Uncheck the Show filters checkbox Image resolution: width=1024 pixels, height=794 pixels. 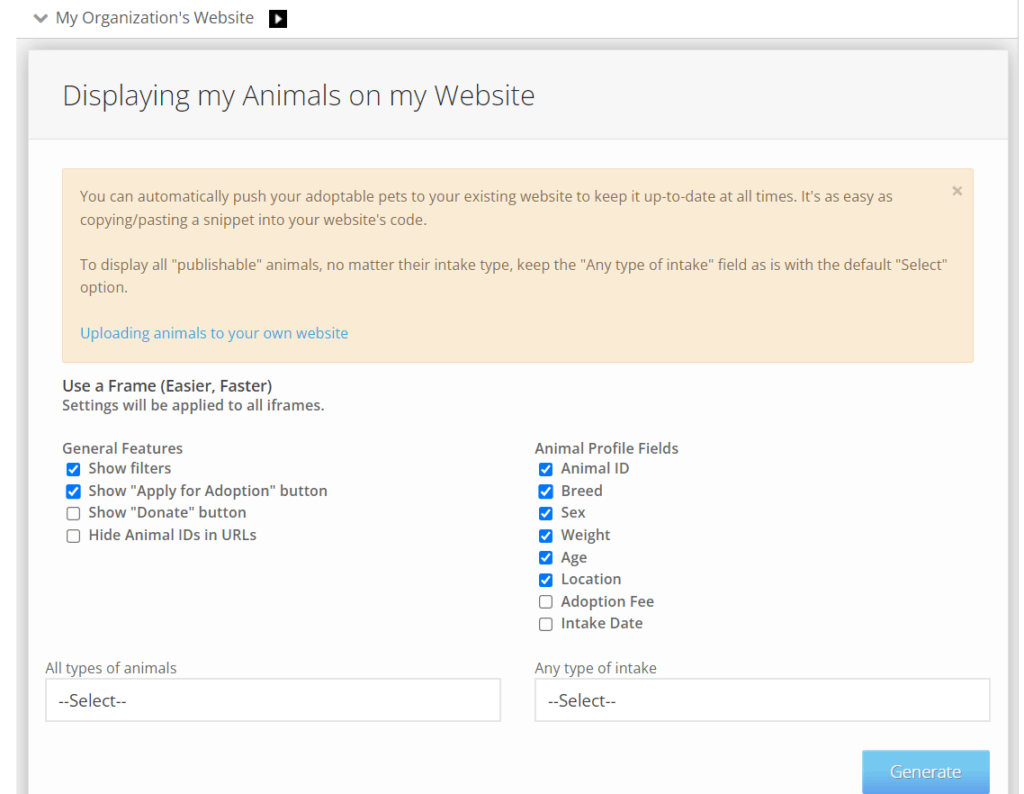[73, 469]
